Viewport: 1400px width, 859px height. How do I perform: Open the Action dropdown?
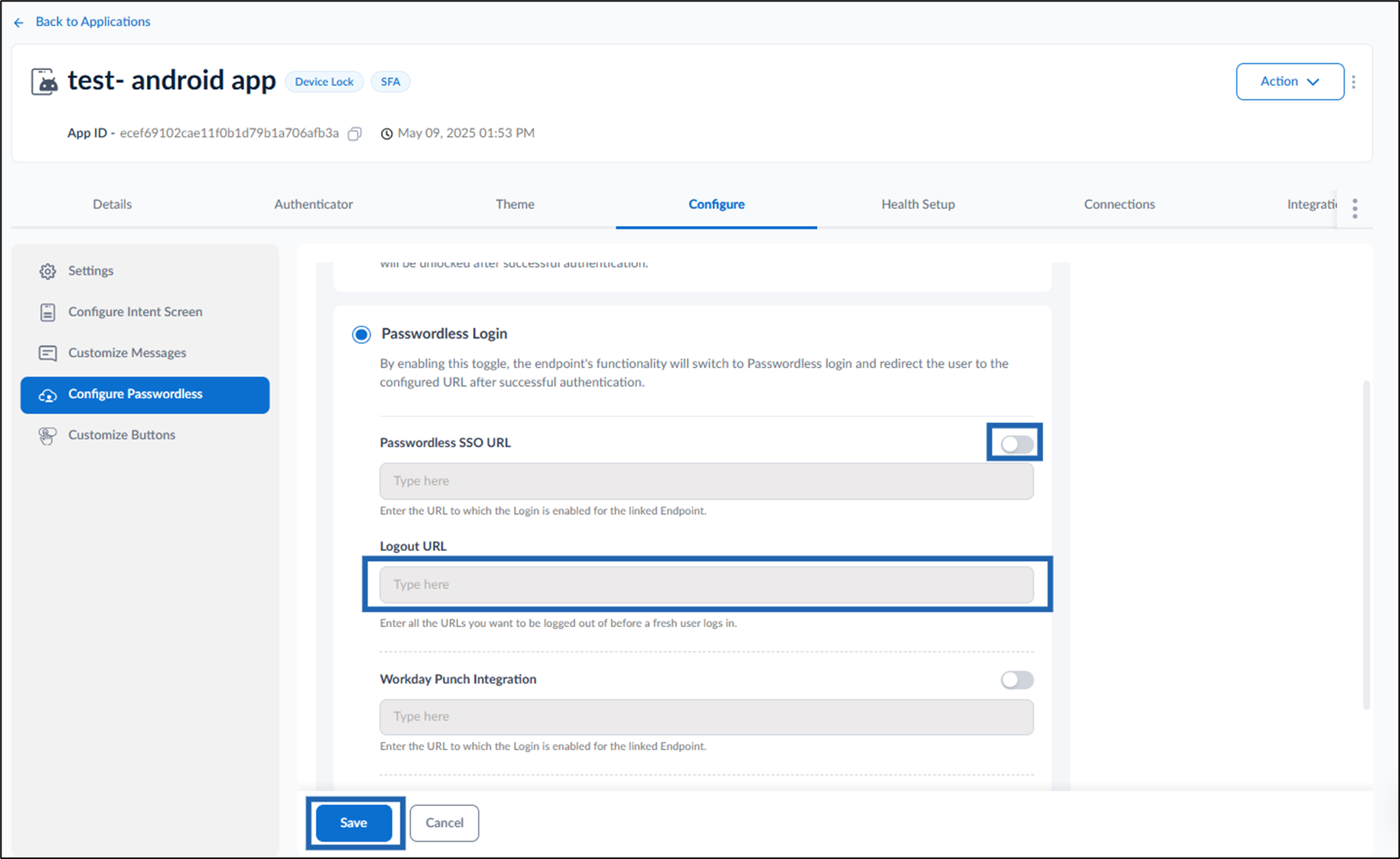[x=1290, y=81]
